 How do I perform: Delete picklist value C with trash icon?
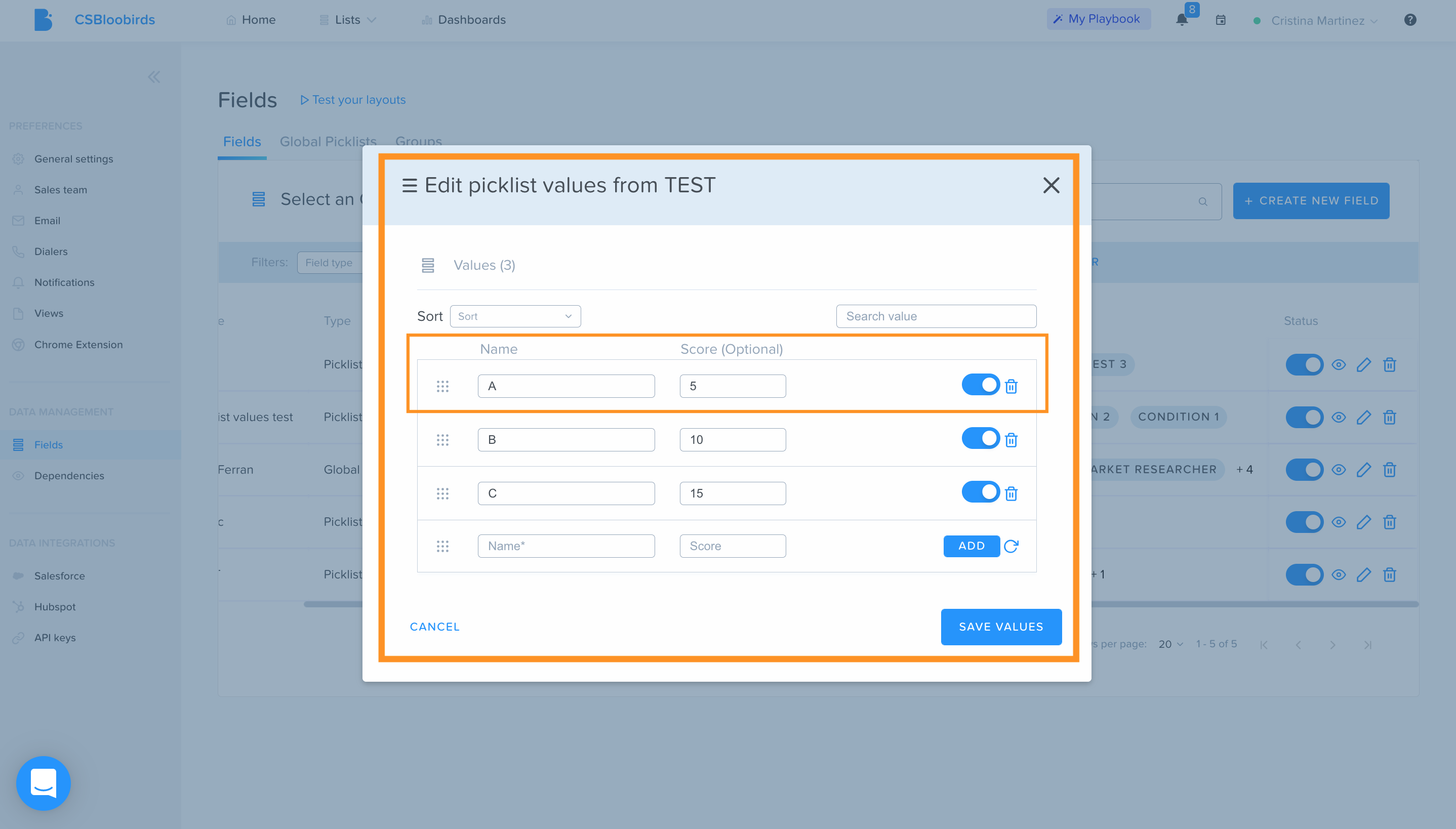[x=1010, y=493]
